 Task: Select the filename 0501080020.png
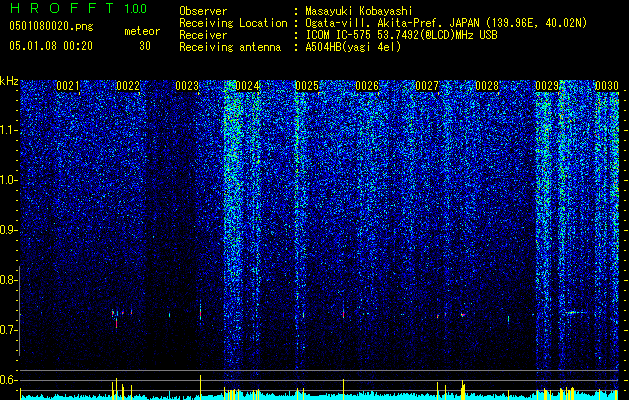point(51,27)
